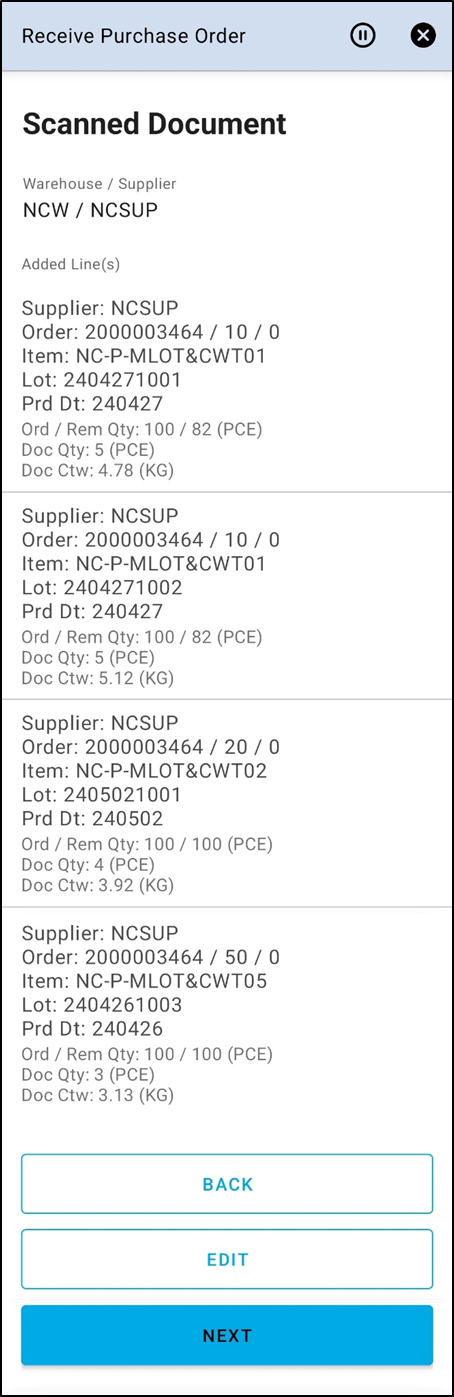Image resolution: width=454 pixels, height=1397 pixels.
Task: Tap the EDIT button
Action: tap(227, 1259)
